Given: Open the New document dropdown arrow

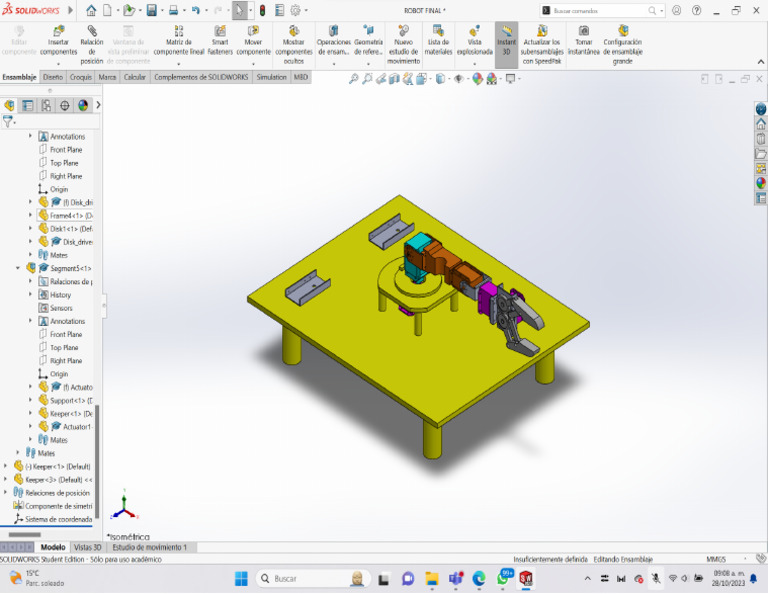Looking at the screenshot, I should [x=118, y=11].
